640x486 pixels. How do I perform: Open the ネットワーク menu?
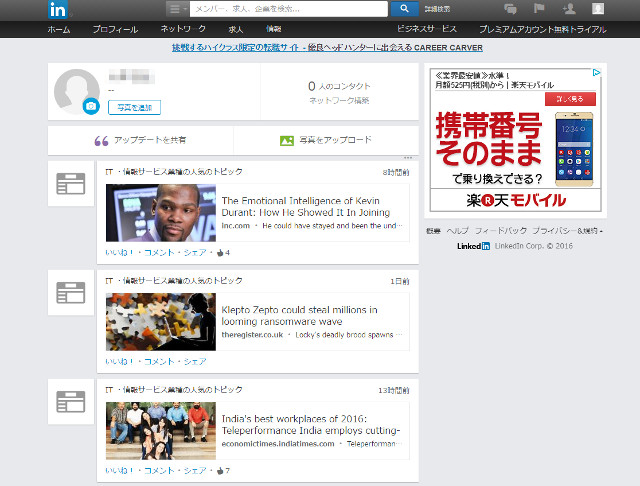[x=183, y=29]
